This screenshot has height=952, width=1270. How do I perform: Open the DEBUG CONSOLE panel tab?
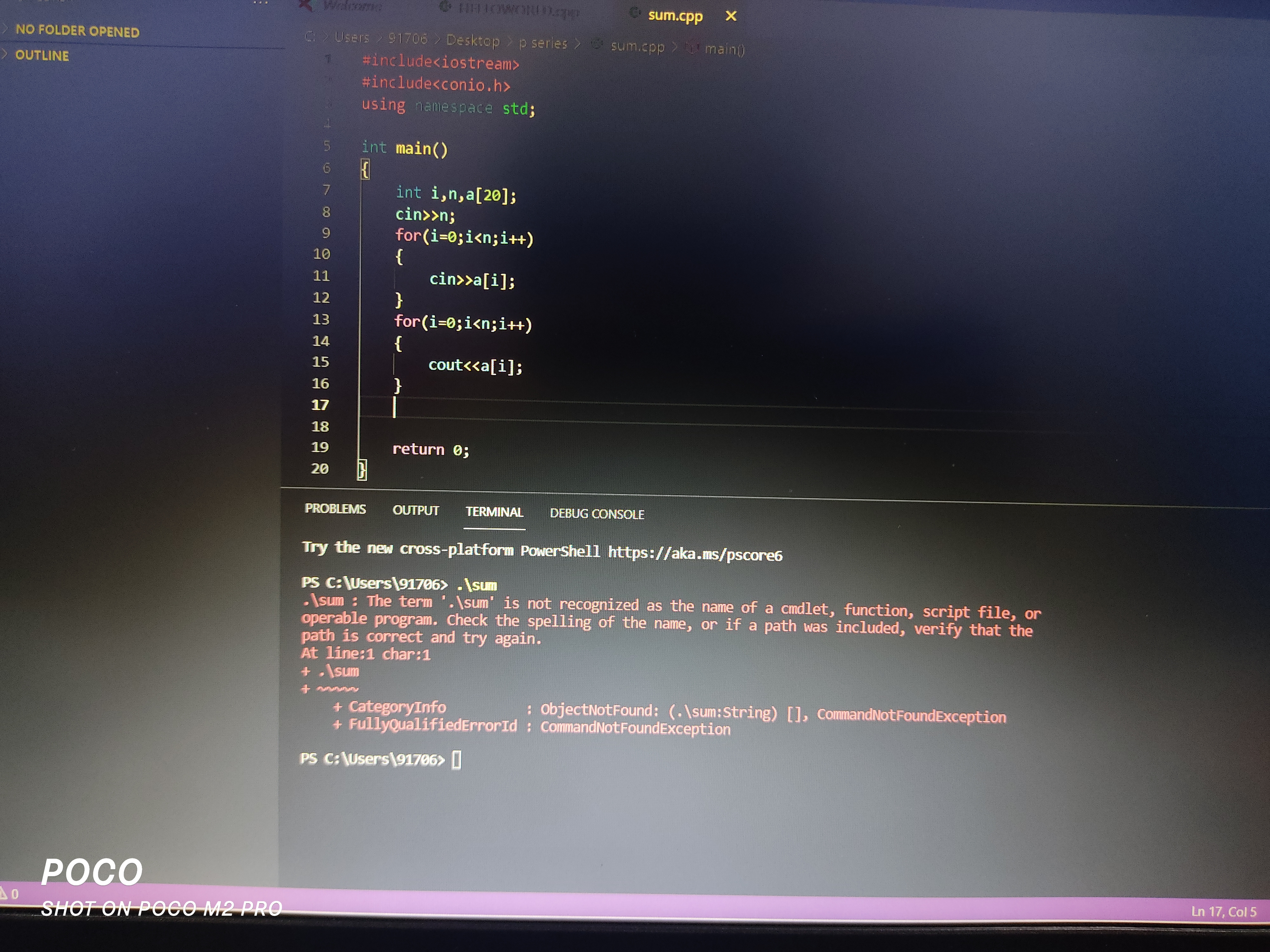coord(597,513)
